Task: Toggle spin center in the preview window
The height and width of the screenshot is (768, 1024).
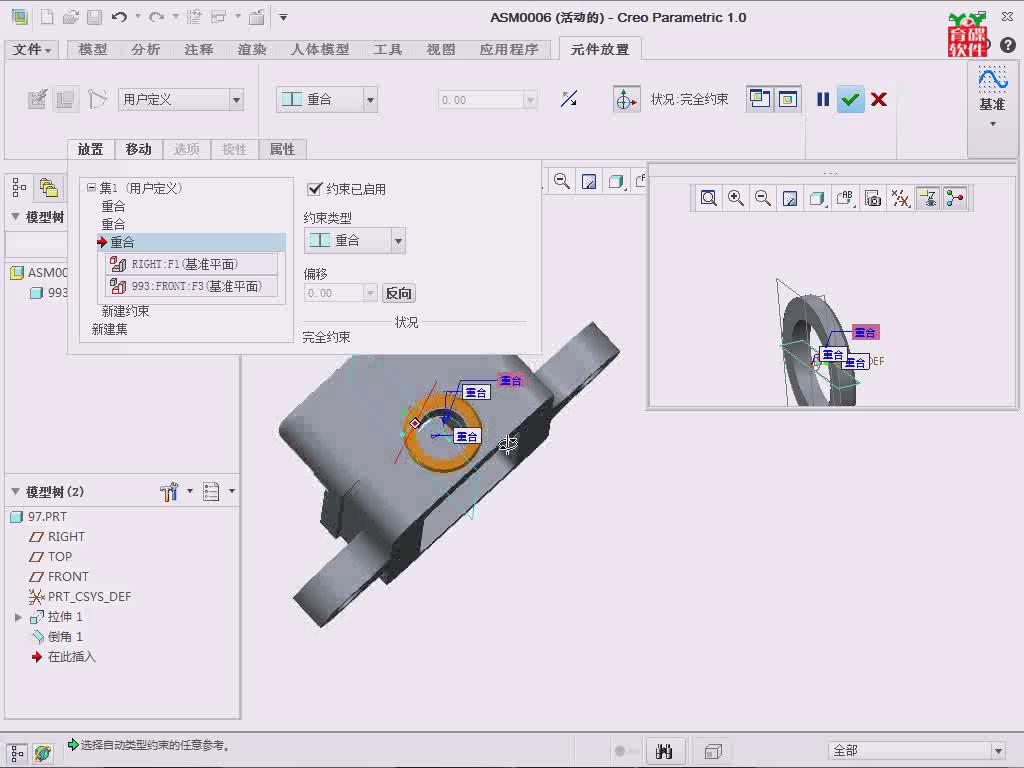Action: (x=955, y=198)
